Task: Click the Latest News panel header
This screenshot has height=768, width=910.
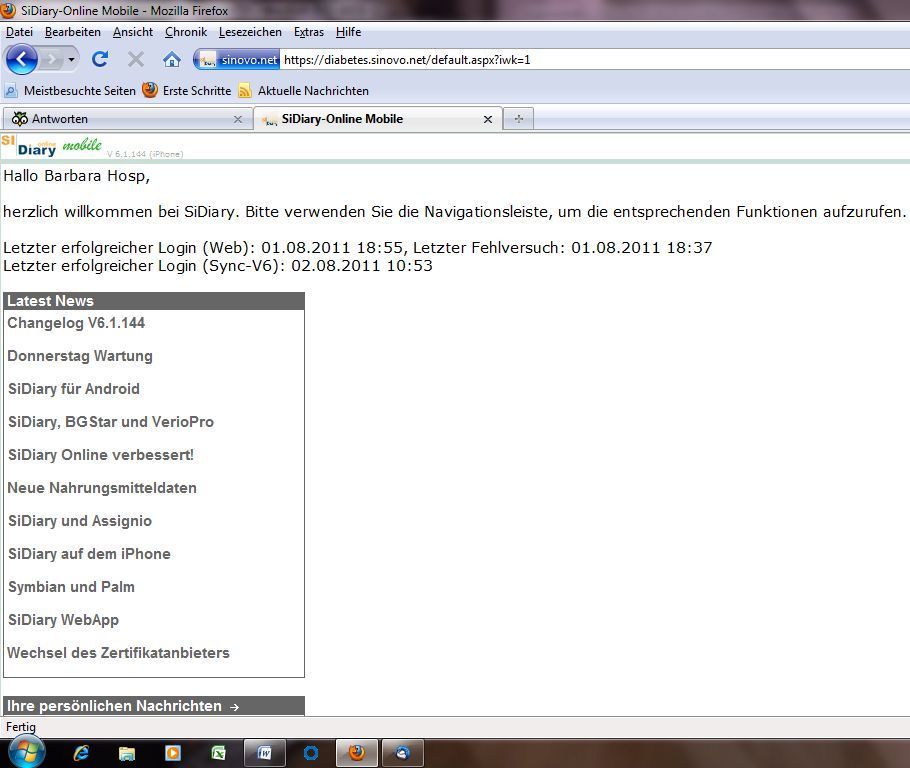Action: [x=154, y=301]
